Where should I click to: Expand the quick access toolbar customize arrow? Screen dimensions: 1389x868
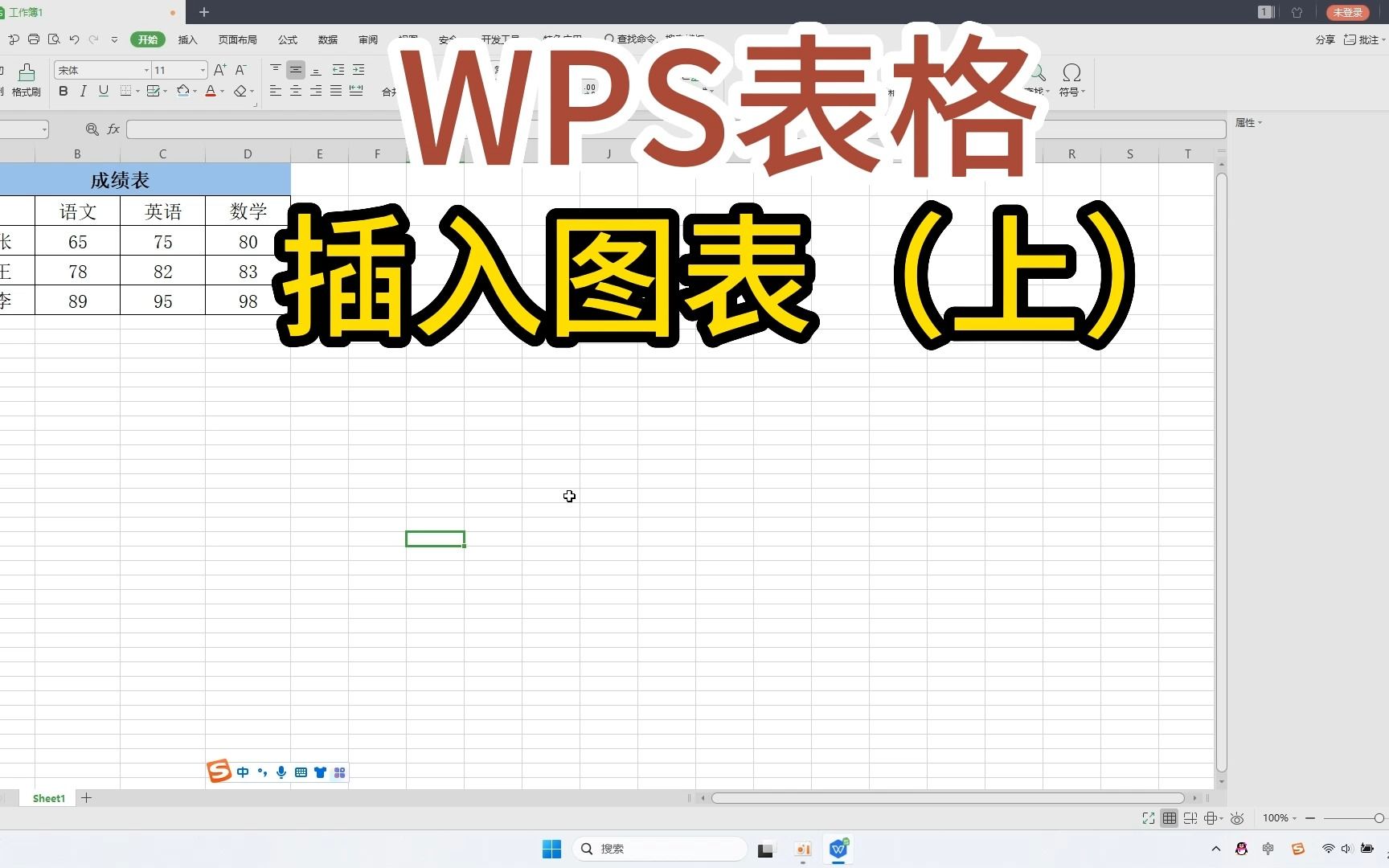tap(114, 39)
